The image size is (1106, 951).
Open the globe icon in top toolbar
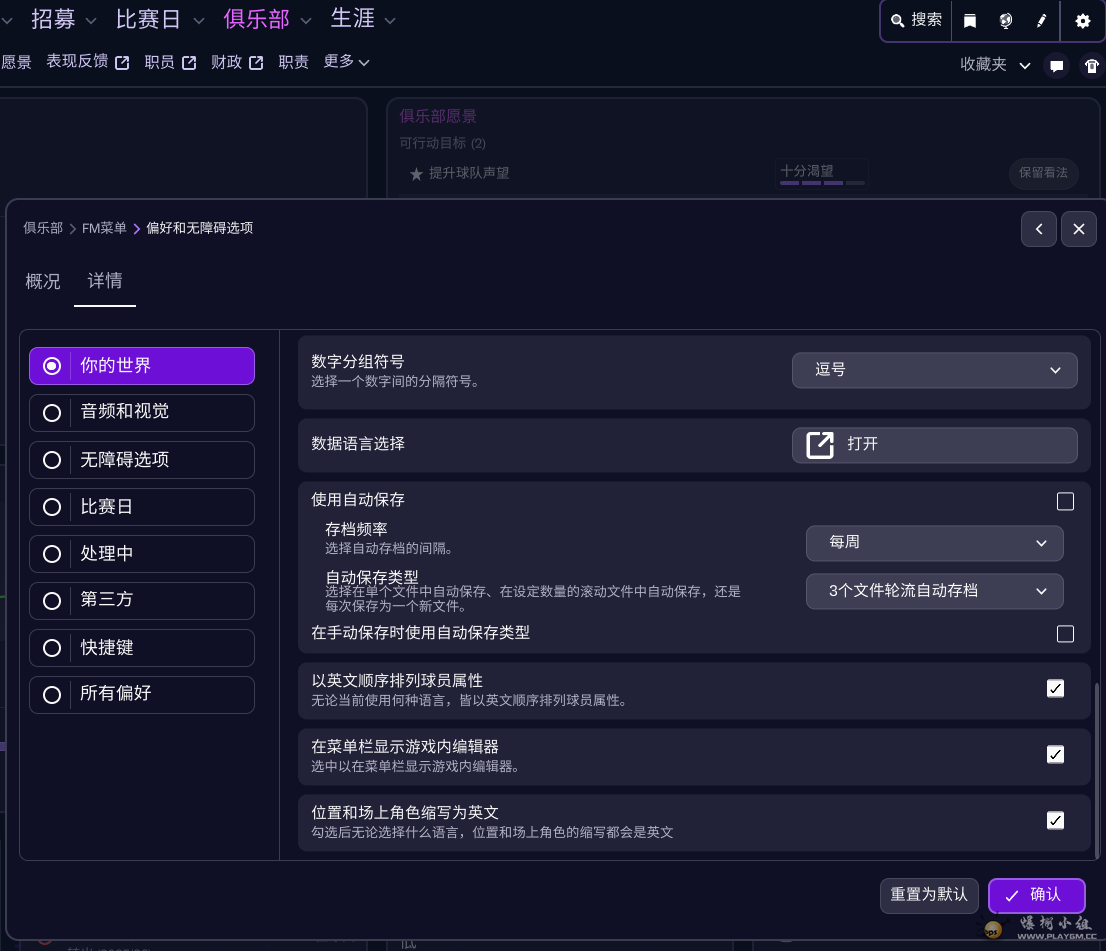[1005, 21]
